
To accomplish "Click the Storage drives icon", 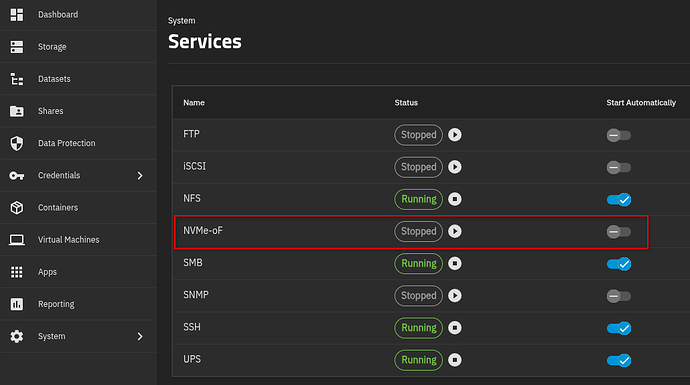I will click(17, 47).
